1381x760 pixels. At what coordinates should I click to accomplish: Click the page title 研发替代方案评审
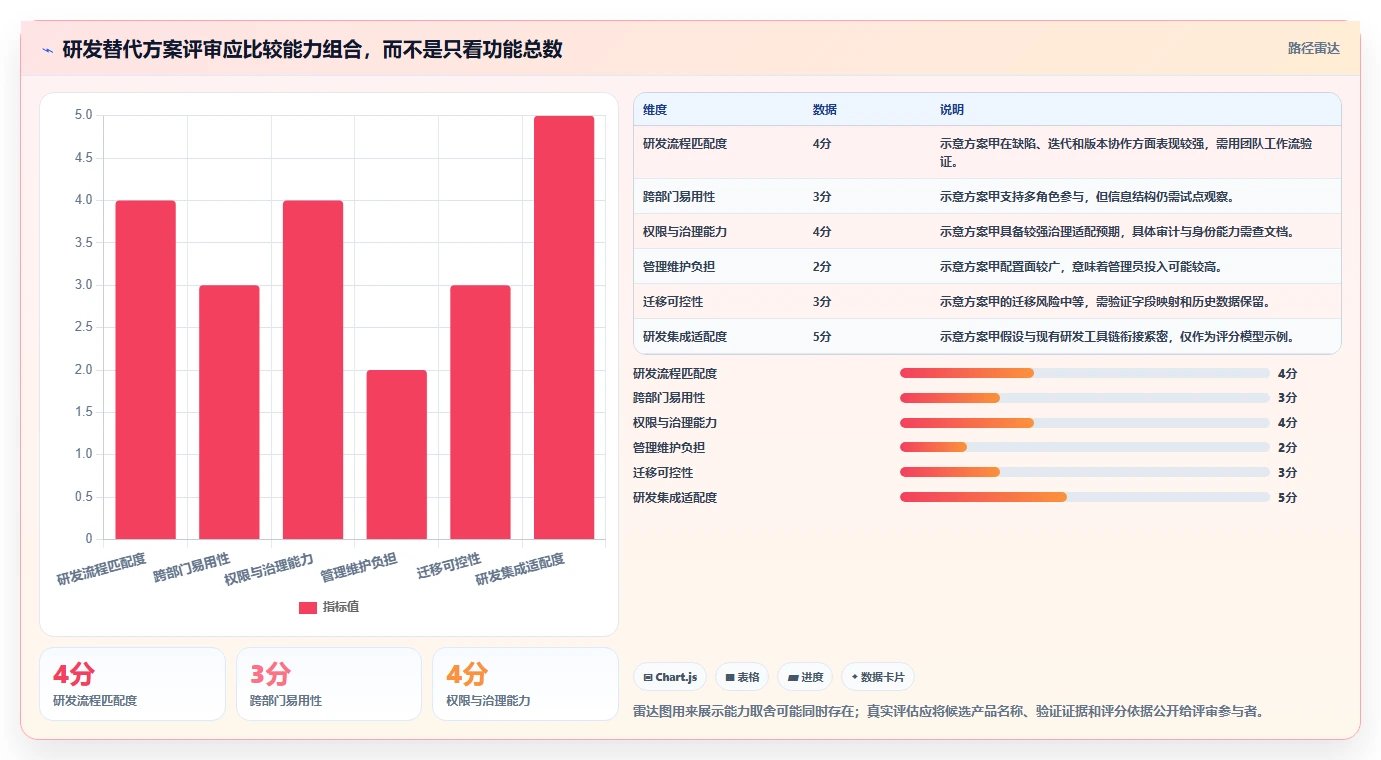(313, 49)
